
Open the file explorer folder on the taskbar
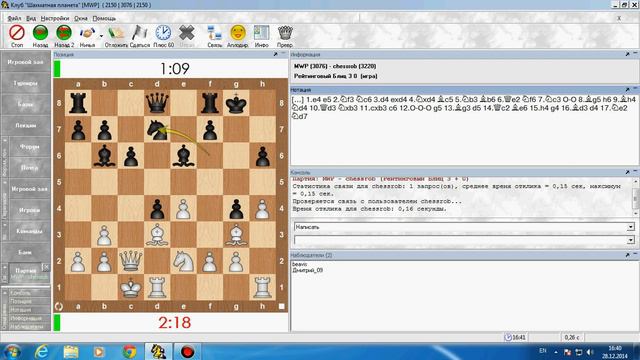pyautogui.click(x=71, y=351)
